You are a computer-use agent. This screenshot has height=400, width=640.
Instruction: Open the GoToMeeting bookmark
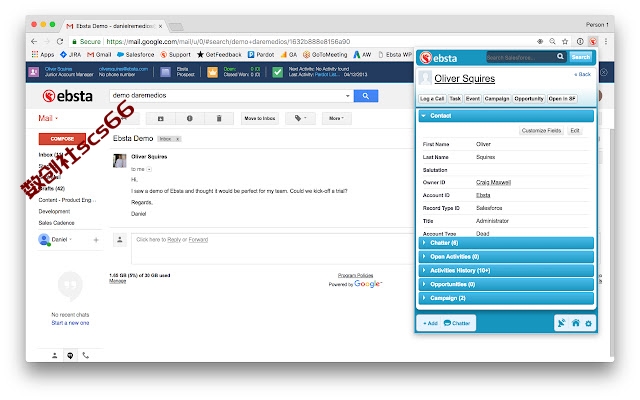325,54
